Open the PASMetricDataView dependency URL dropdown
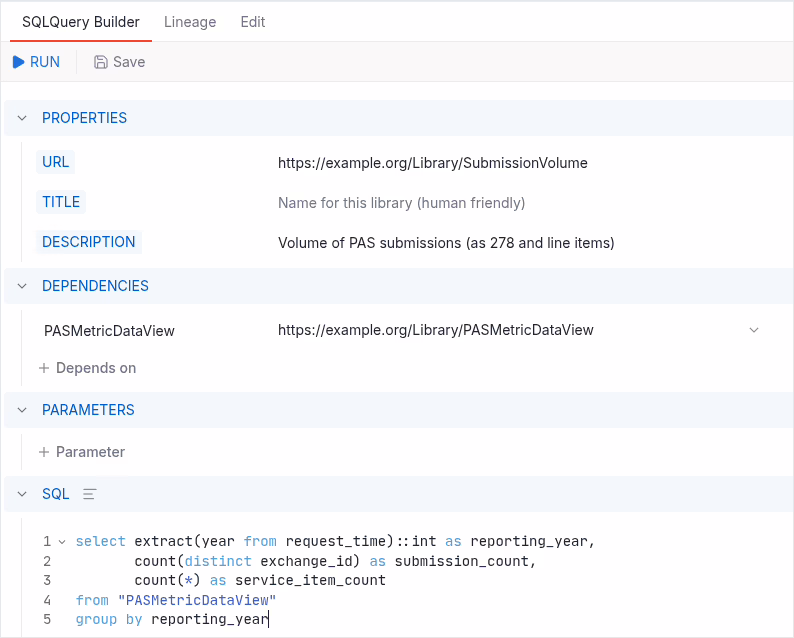Image resolution: width=794 pixels, height=638 pixels. point(753,330)
